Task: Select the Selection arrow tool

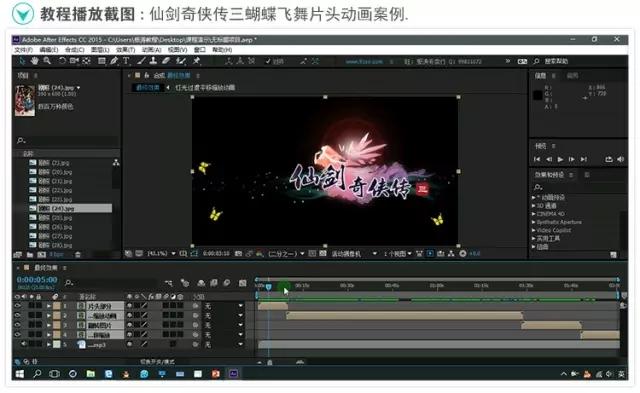Action: 22,61
